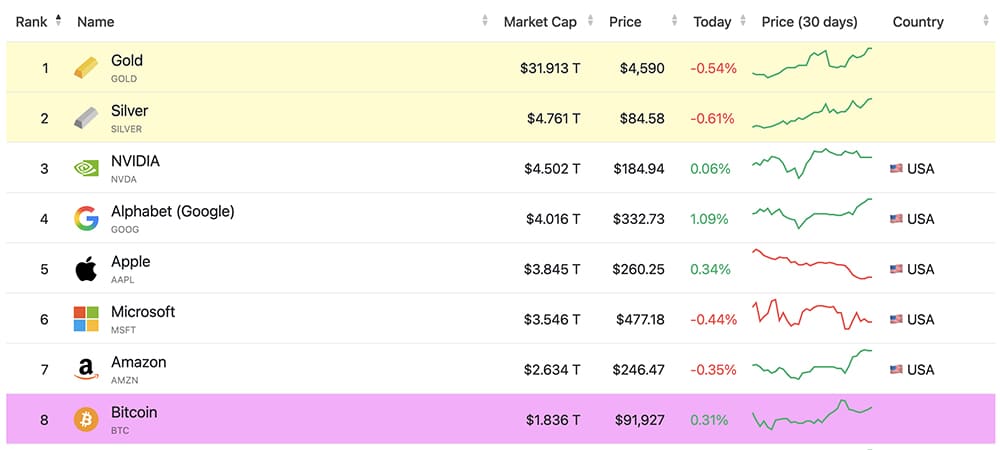This screenshot has width=1000, height=450.
Task: Sort table by Rank column
Action: click(33, 22)
